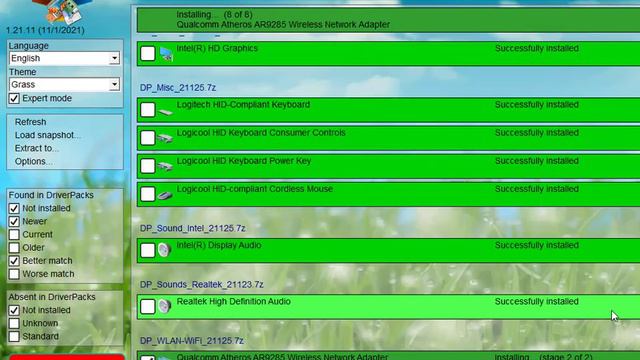
Task: Uncheck the Newer filter
Action: (x=14, y=221)
